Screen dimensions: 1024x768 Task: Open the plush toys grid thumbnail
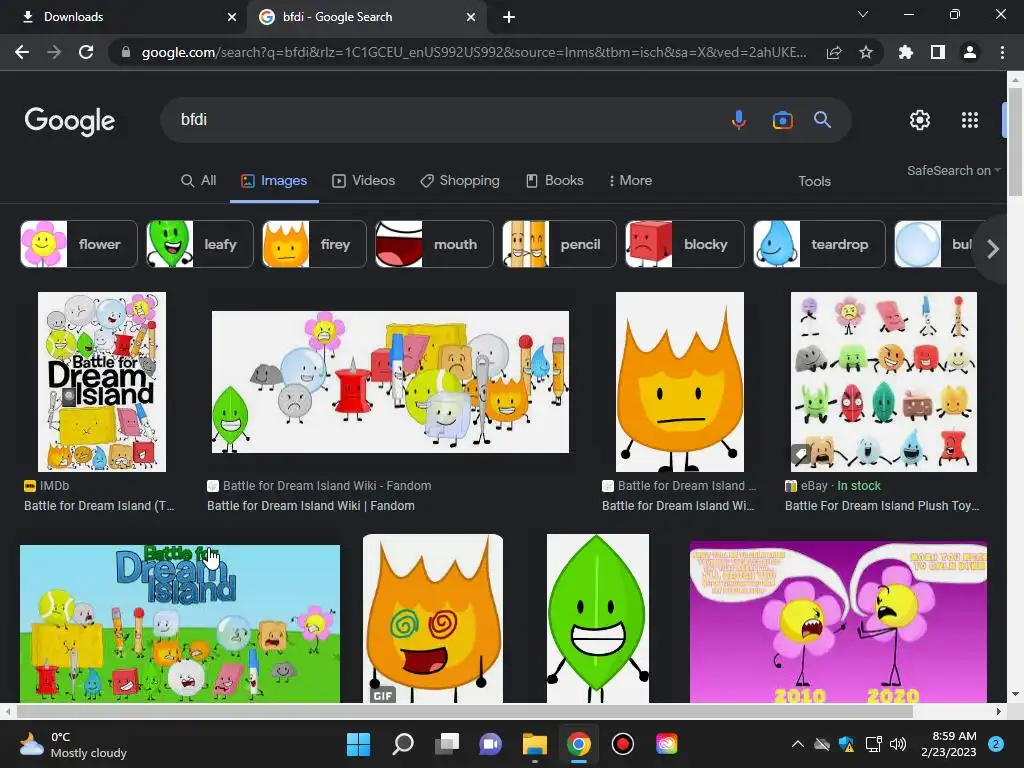click(x=884, y=382)
